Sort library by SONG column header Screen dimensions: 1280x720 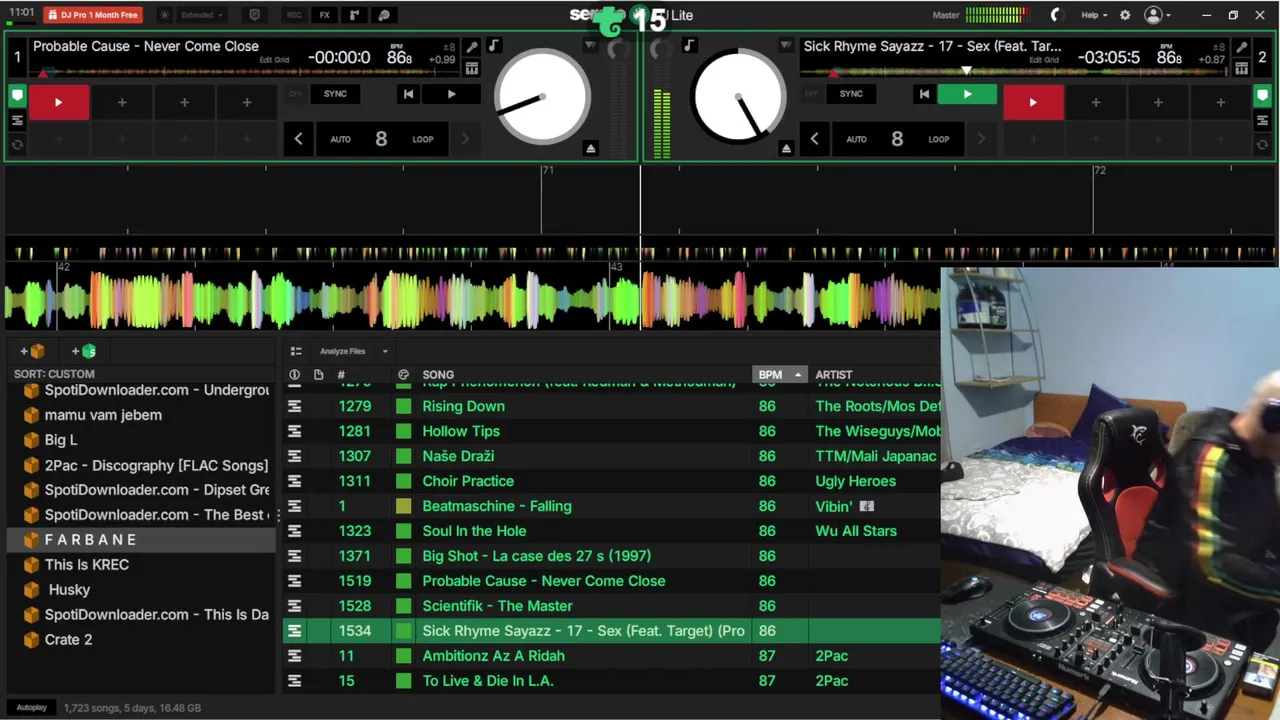pyautogui.click(x=438, y=375)
